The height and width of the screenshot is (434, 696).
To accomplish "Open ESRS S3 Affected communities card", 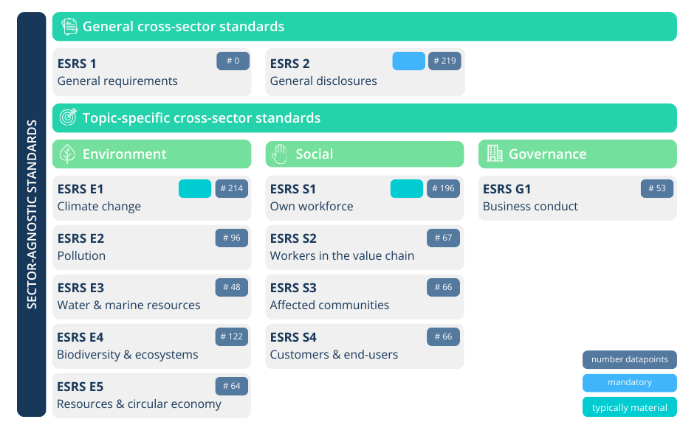I will click(x=364, y=296).
